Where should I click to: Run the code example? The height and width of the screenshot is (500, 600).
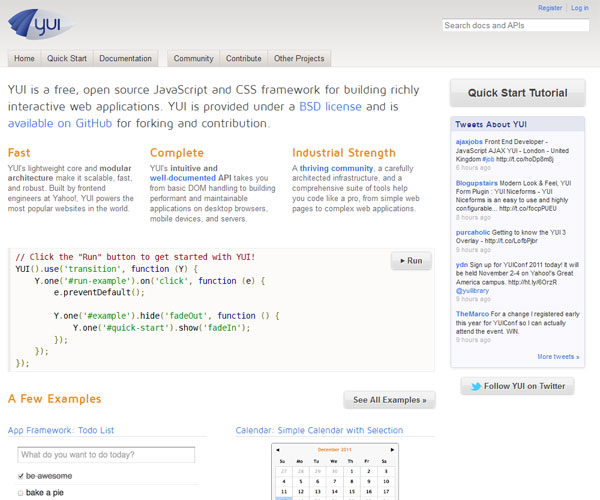411,261
